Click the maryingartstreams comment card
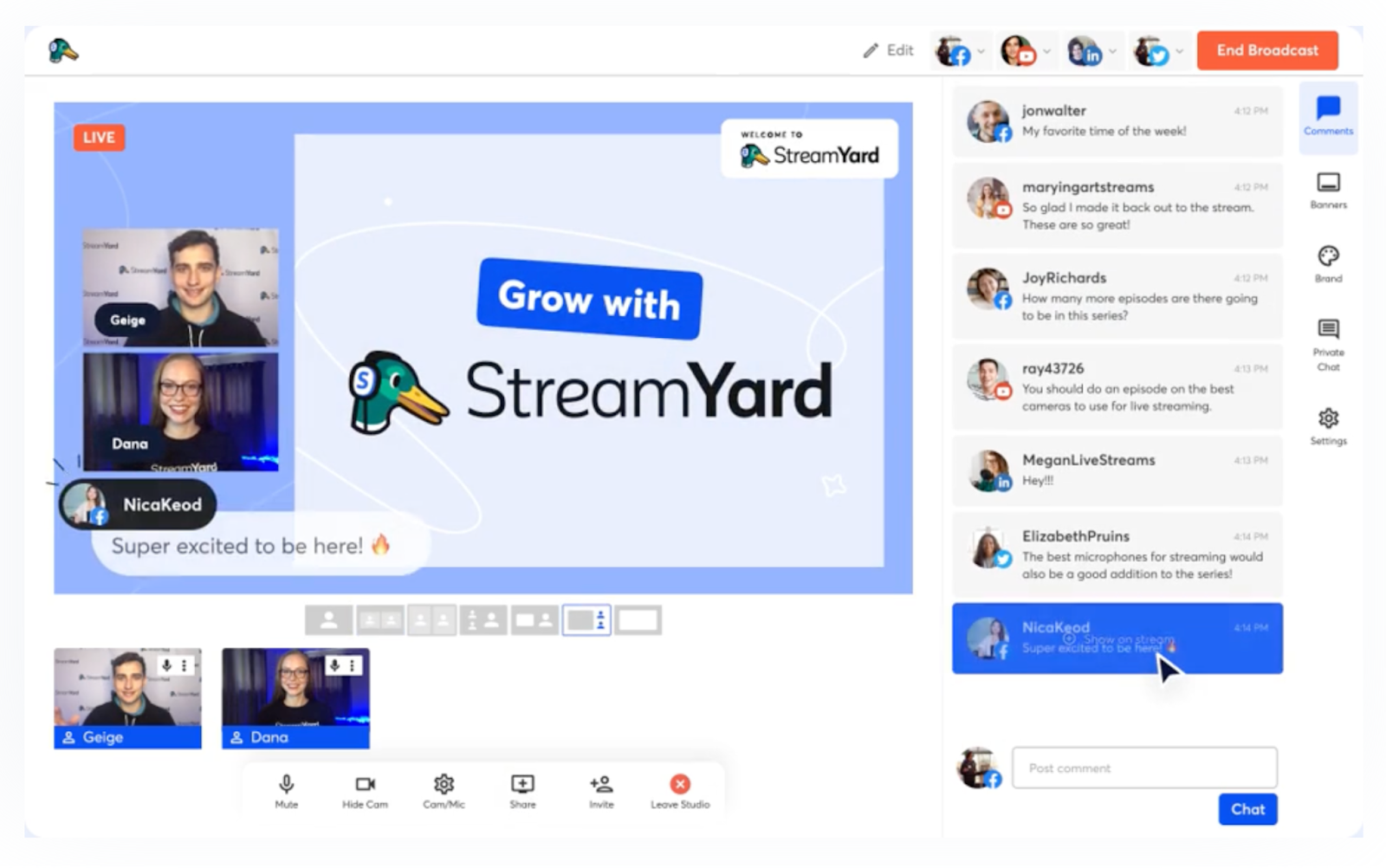The width and height of the screenshot is (1386, 868). [1117, 205]
